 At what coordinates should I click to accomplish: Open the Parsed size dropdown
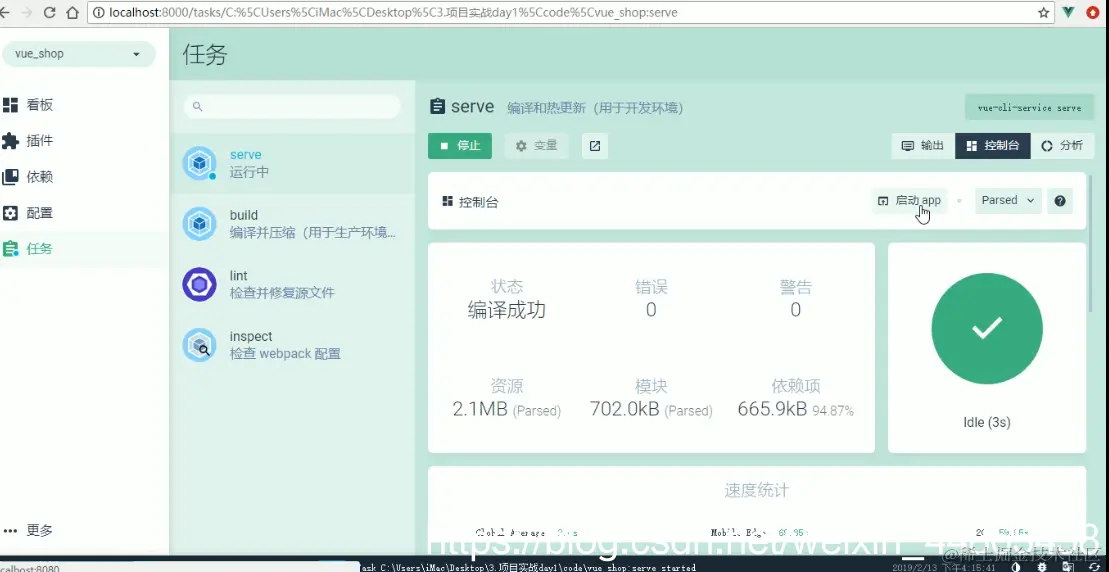pyautogui.click(x=1008, y=201)
